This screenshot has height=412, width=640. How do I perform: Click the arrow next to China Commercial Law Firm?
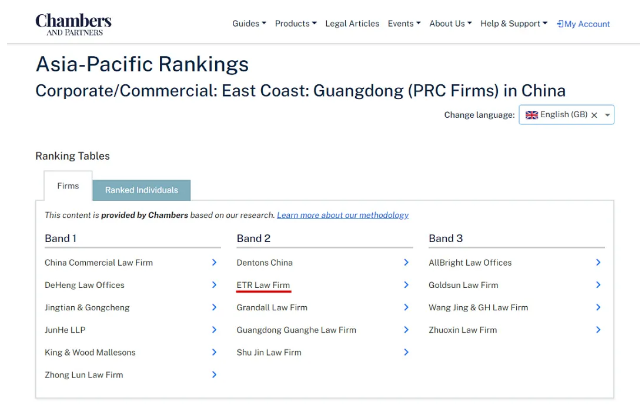[214, 263]
